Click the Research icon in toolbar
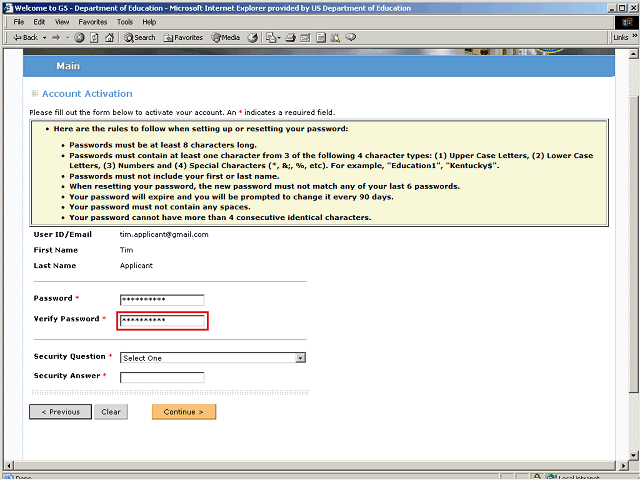This screenshot has height=480, width=640. click(336, 38)
